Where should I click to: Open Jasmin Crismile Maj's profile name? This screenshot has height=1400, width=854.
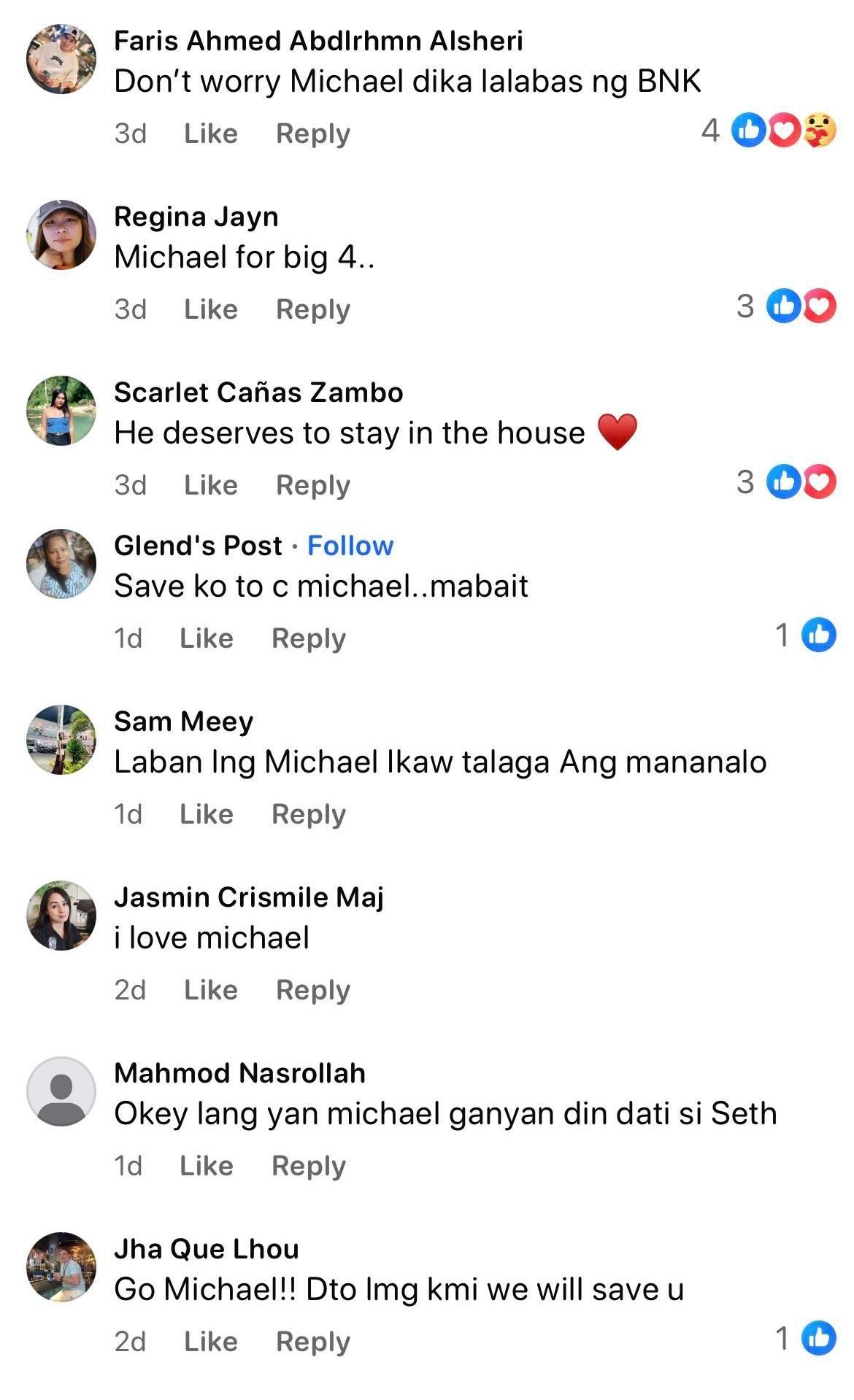point(248,897)
